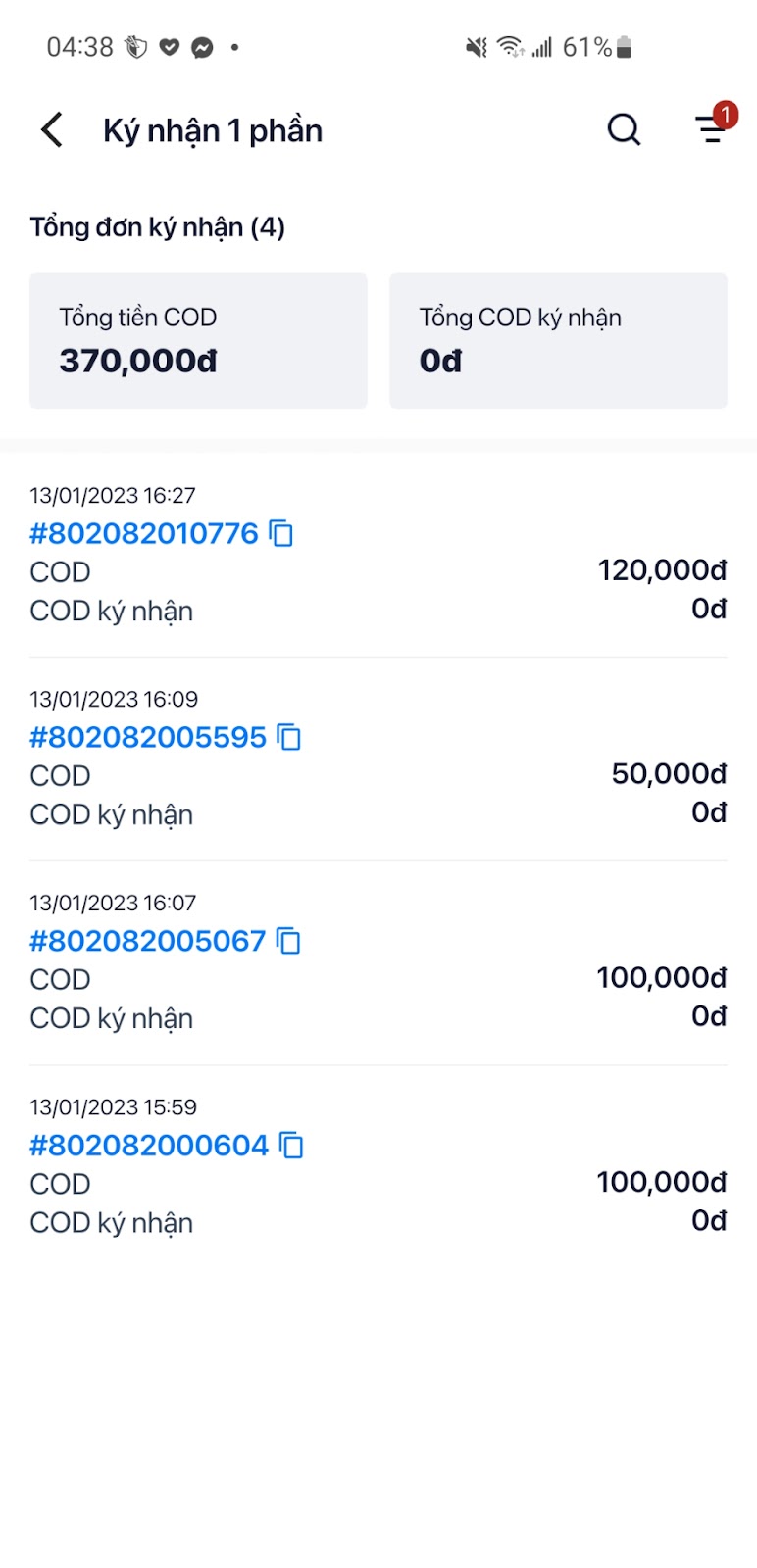Open order link #802082005067
Viewport: 757px width, 1568px height.
pos(148,941)
